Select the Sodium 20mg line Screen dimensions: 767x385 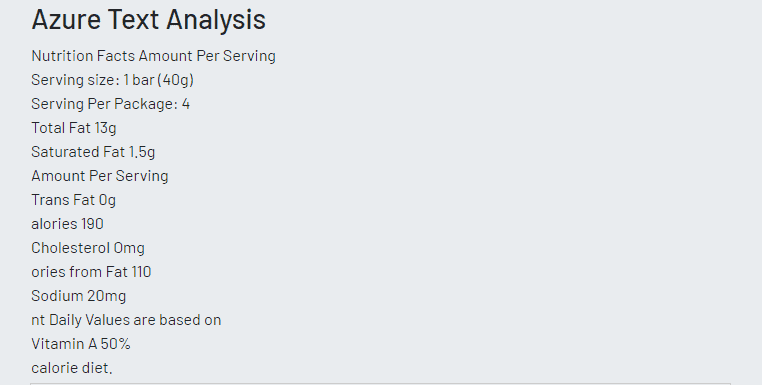[x=79, y=295]
